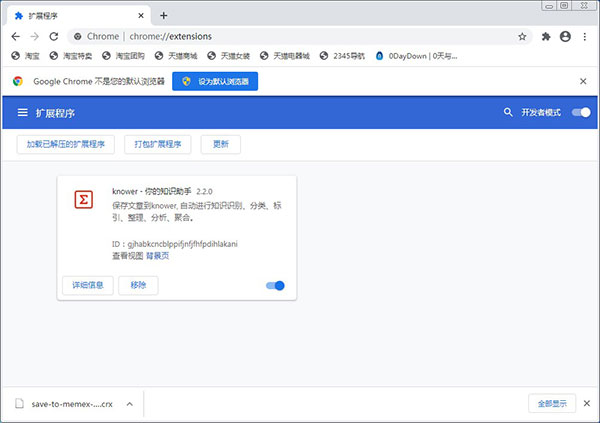Click 加载已解压的扩展程序 button
Image resolution: width=600 pixels, height=423 pixels.
point(65,144)
